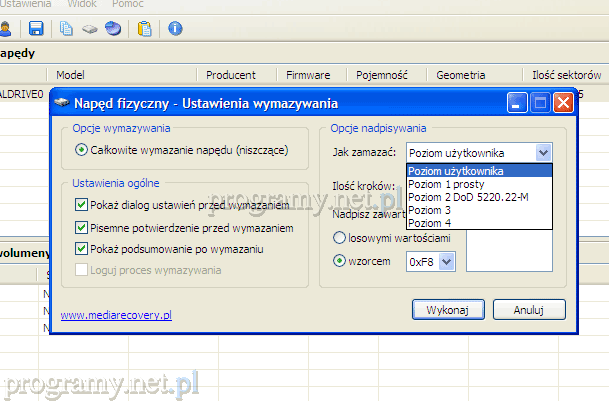Open the 0xF8 pattern dropdown
Screen dimensions: 609x401
tap(447, 261)
